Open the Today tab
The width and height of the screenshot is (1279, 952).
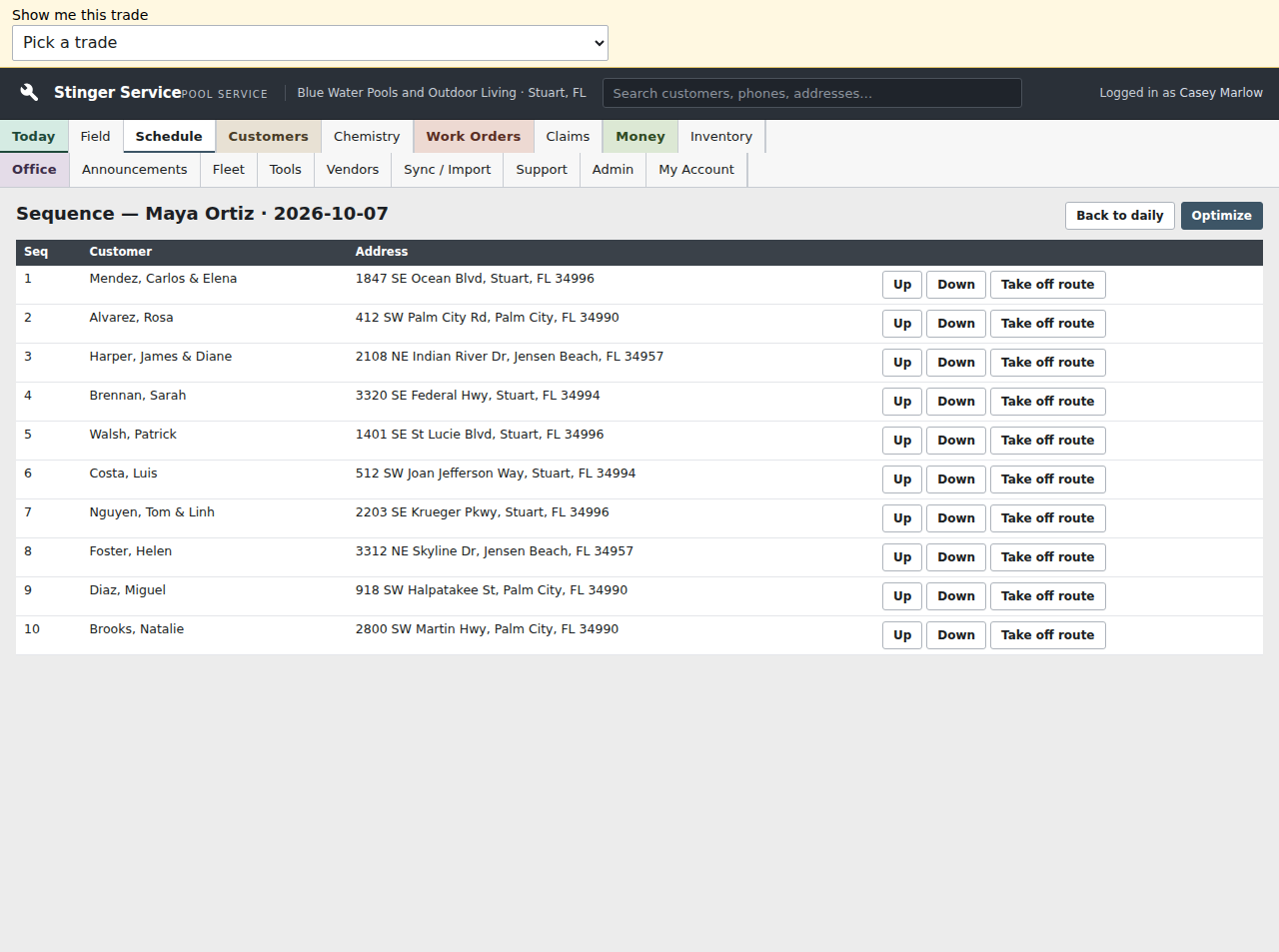[x=34, y=137]
